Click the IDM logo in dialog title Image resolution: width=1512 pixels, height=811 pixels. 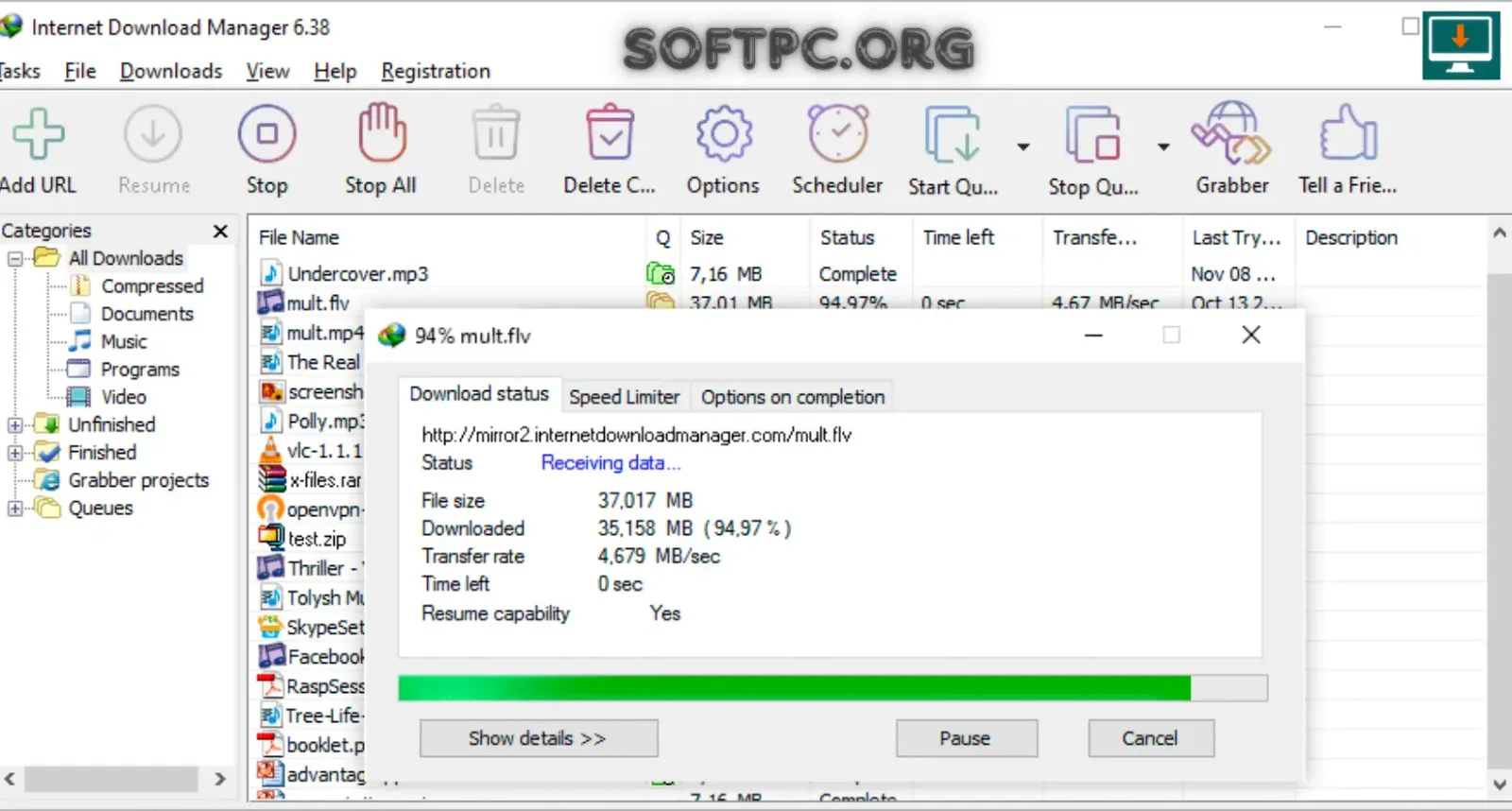[x=391, y=336]
